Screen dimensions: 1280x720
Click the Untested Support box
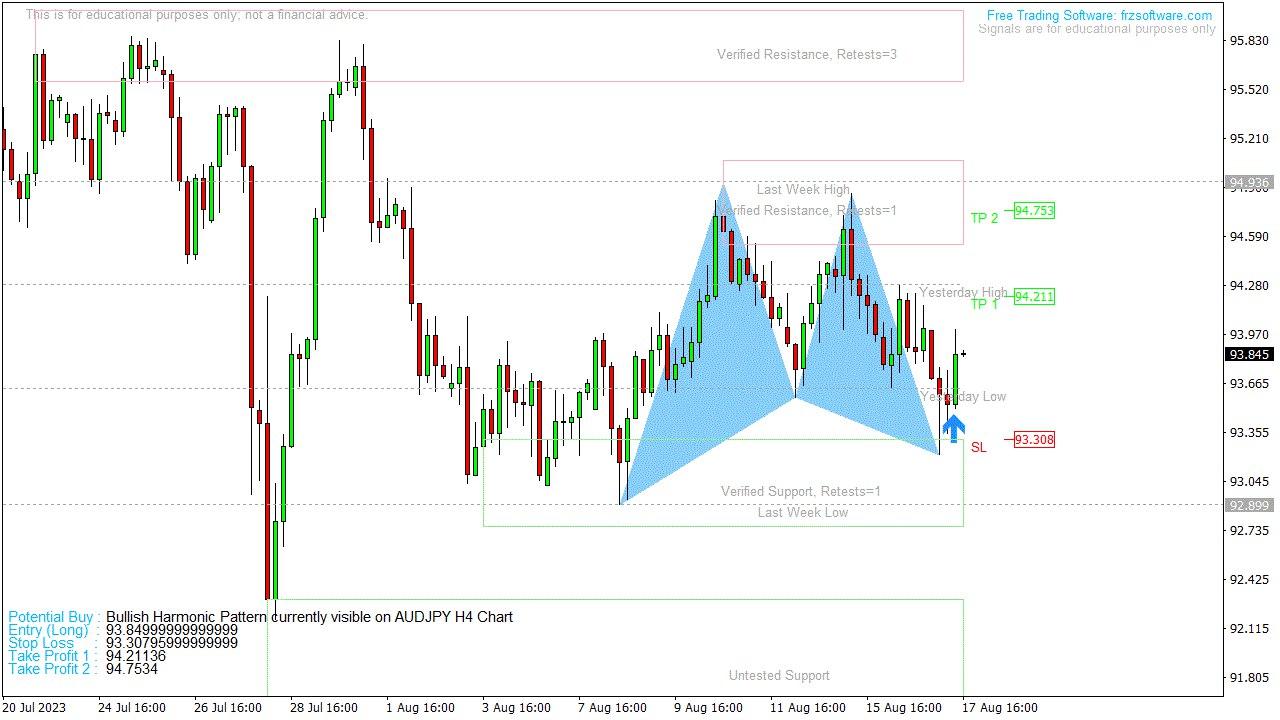point(779,675)
